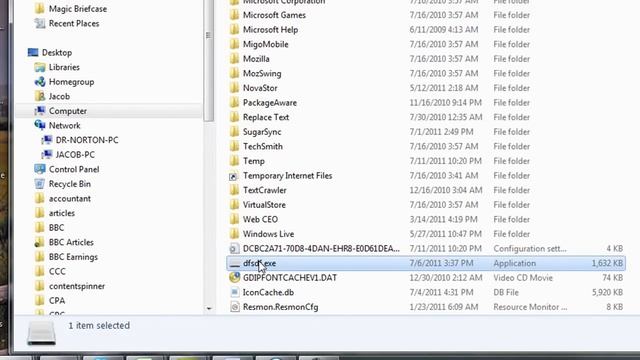Click the 1,632 KB size cell
Screen dimensions: 640x360
pos(607,263)
